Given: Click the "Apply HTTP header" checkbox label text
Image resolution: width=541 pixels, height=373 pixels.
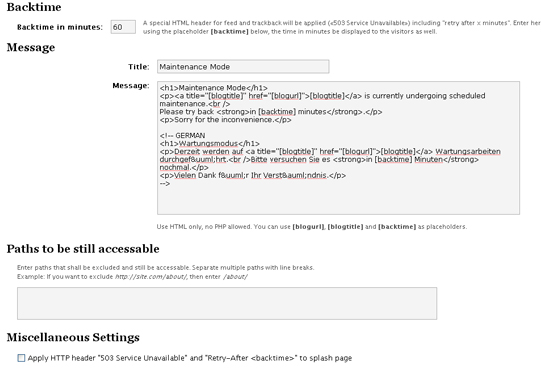Looking at the screenshot, I should [190, 358].
